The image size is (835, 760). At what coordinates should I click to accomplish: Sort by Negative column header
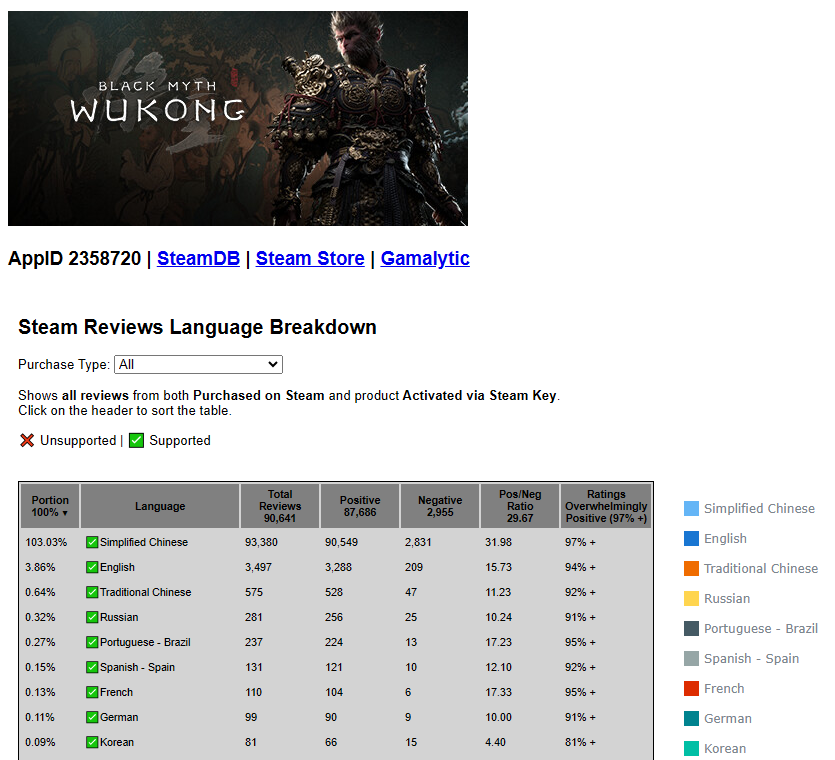(x=440, y=506)
